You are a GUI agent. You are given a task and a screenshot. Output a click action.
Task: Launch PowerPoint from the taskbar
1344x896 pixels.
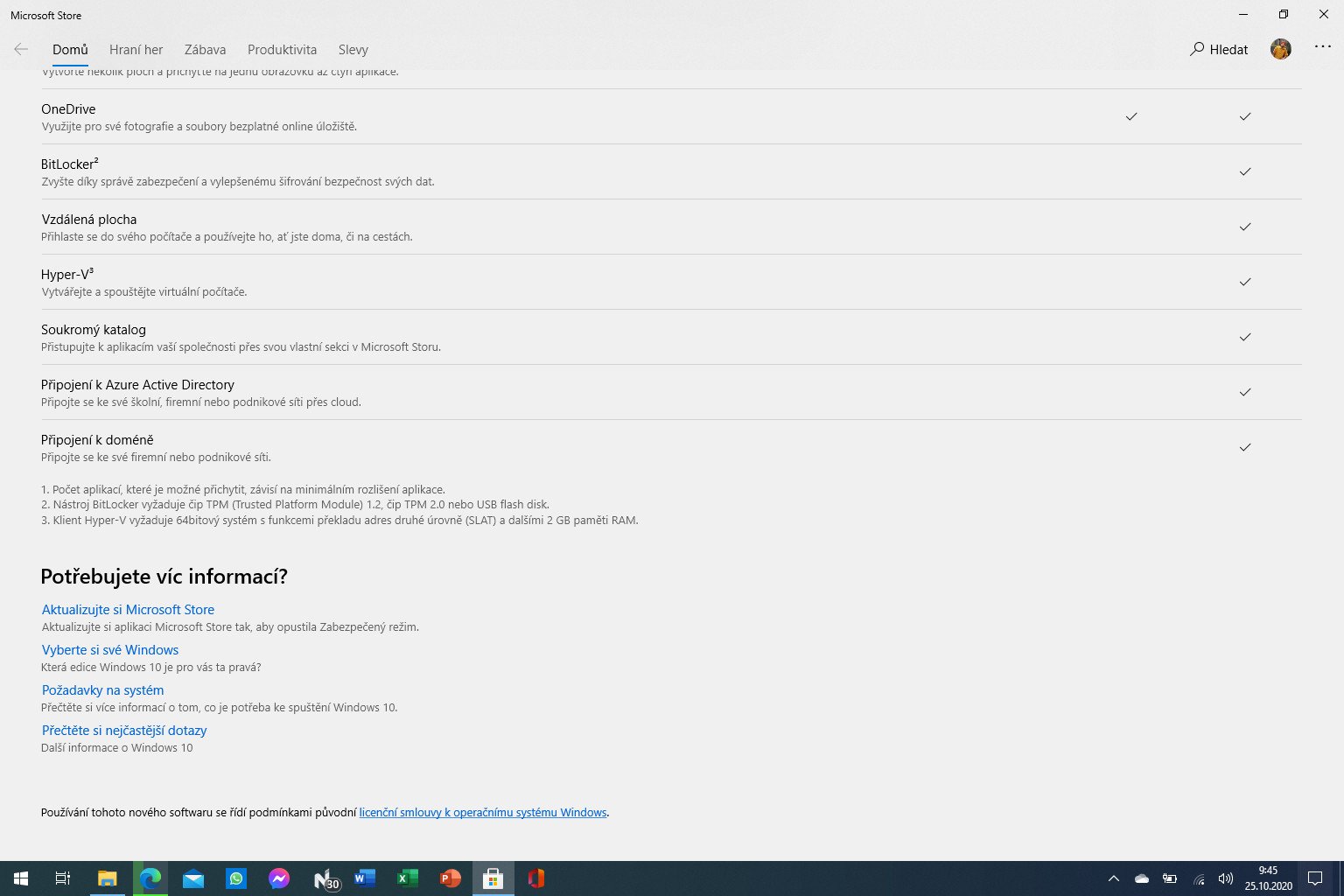pyautogui.click(x=451, y=878)
